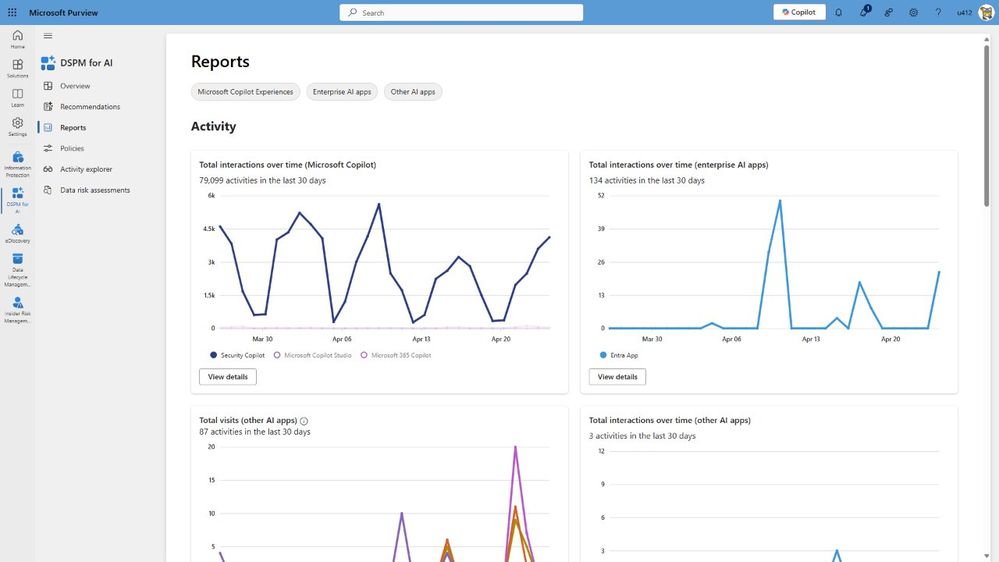Open Solutions in left rail

coord(17,68)
